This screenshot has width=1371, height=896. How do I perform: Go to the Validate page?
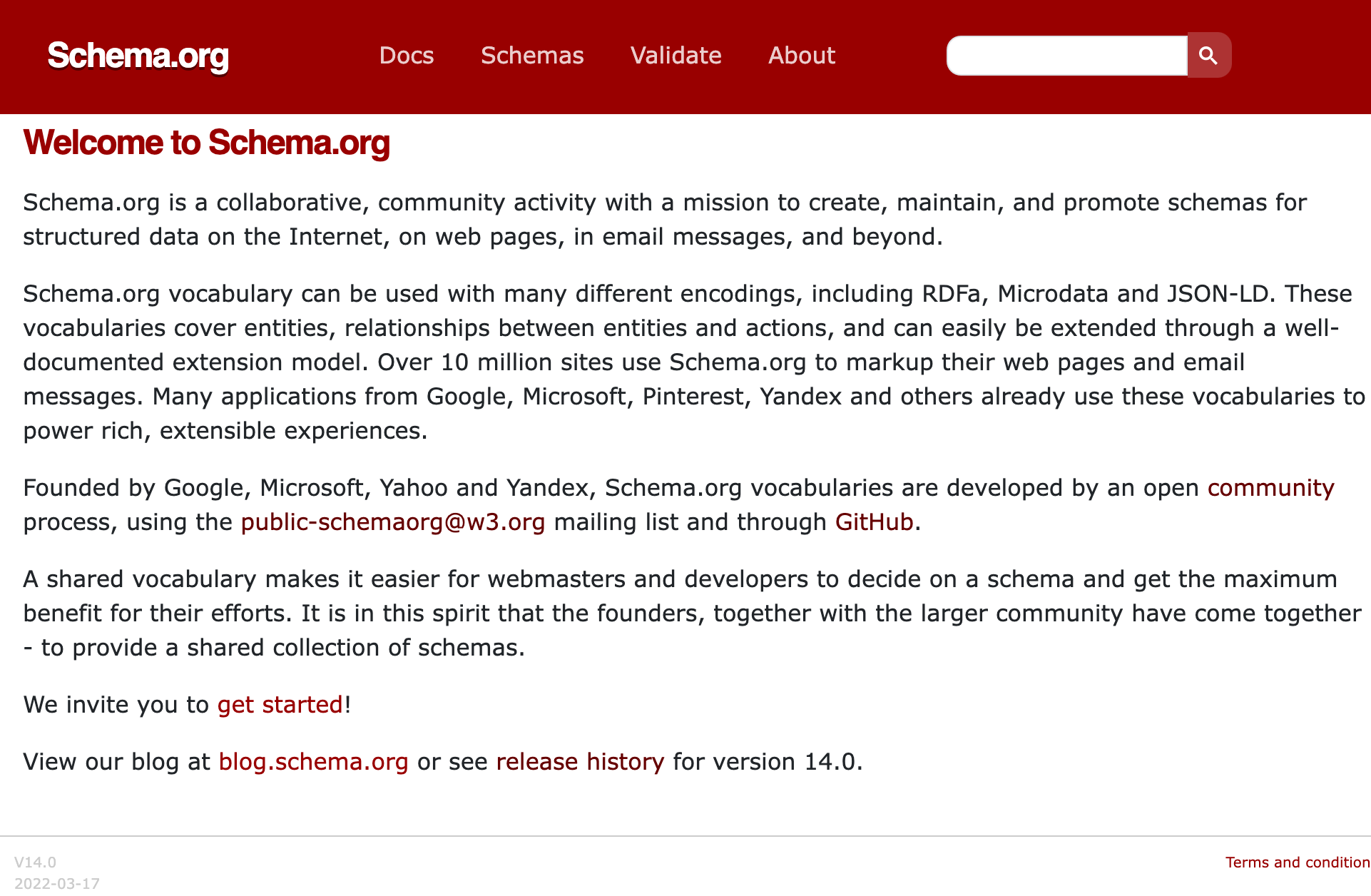coord(676,56)
